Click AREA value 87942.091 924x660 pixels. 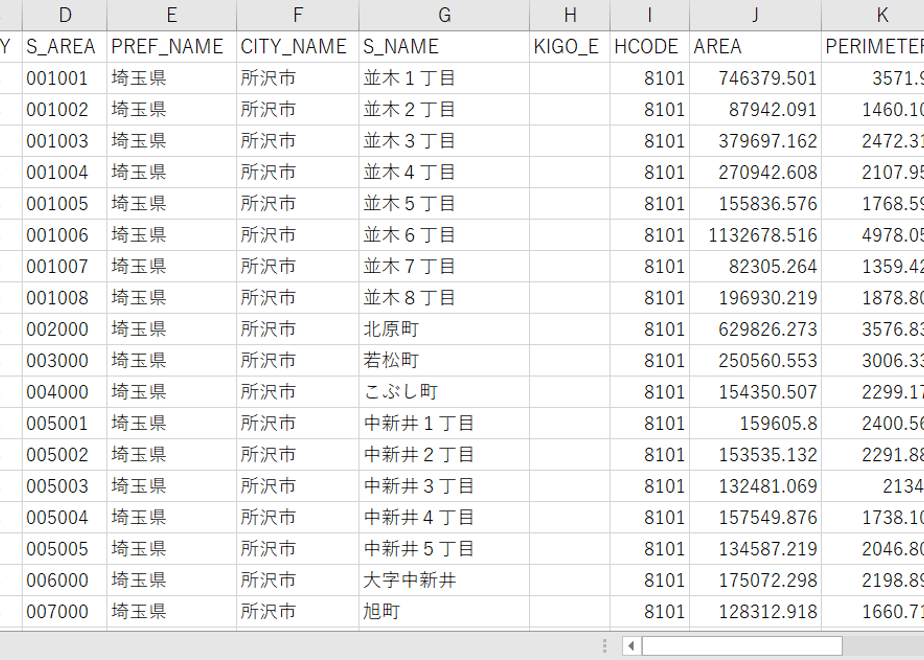pyautogui.click(x=755, y=110)
